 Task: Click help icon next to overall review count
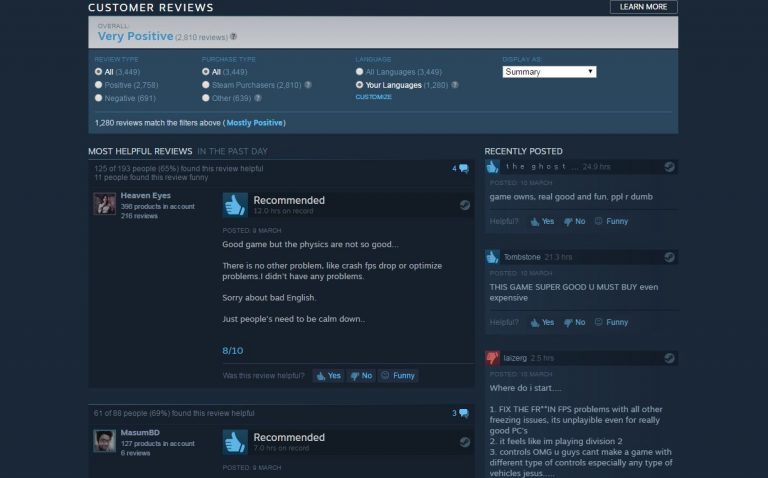click(234, 36)
